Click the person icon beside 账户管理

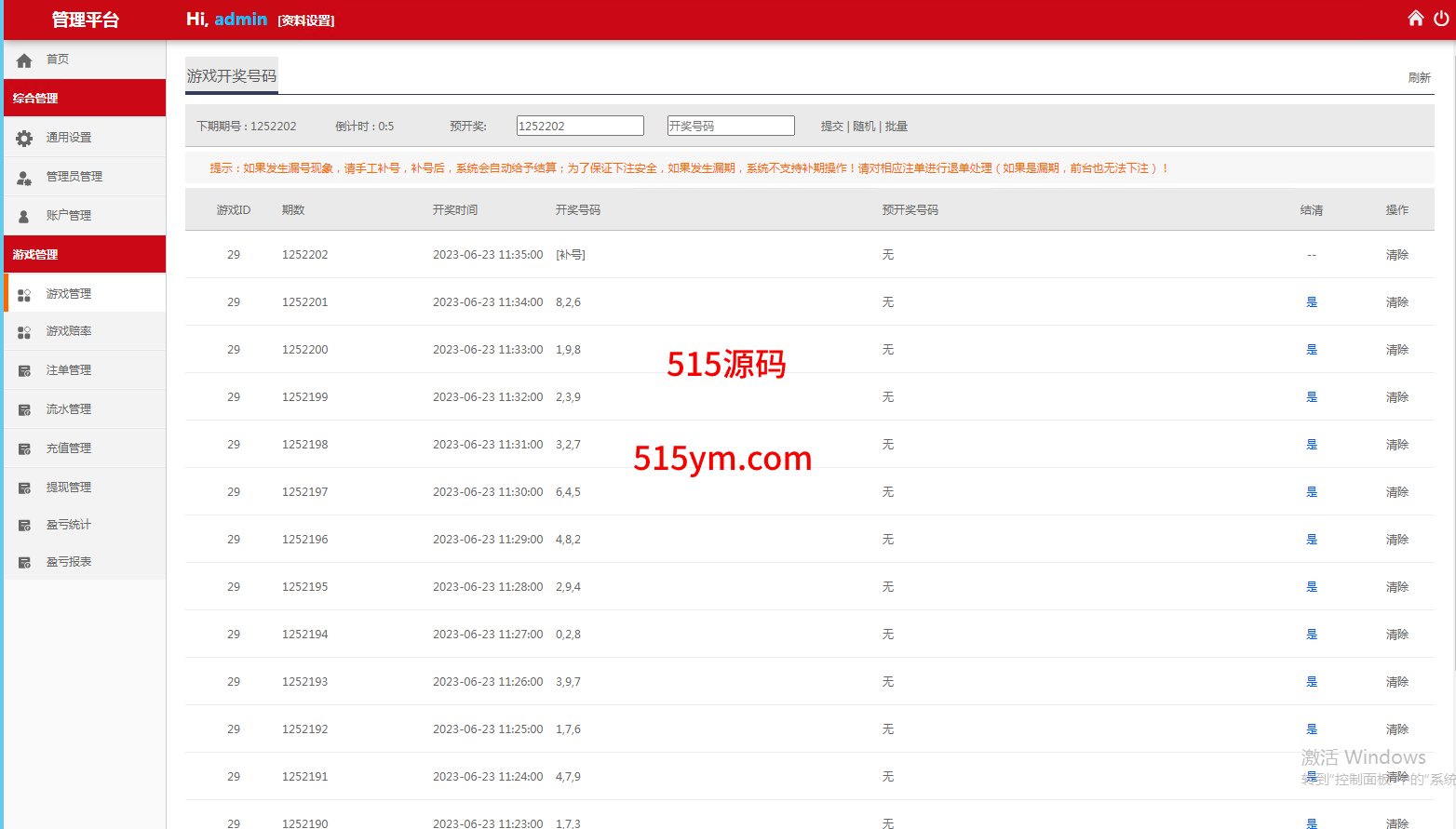[24, 217]
